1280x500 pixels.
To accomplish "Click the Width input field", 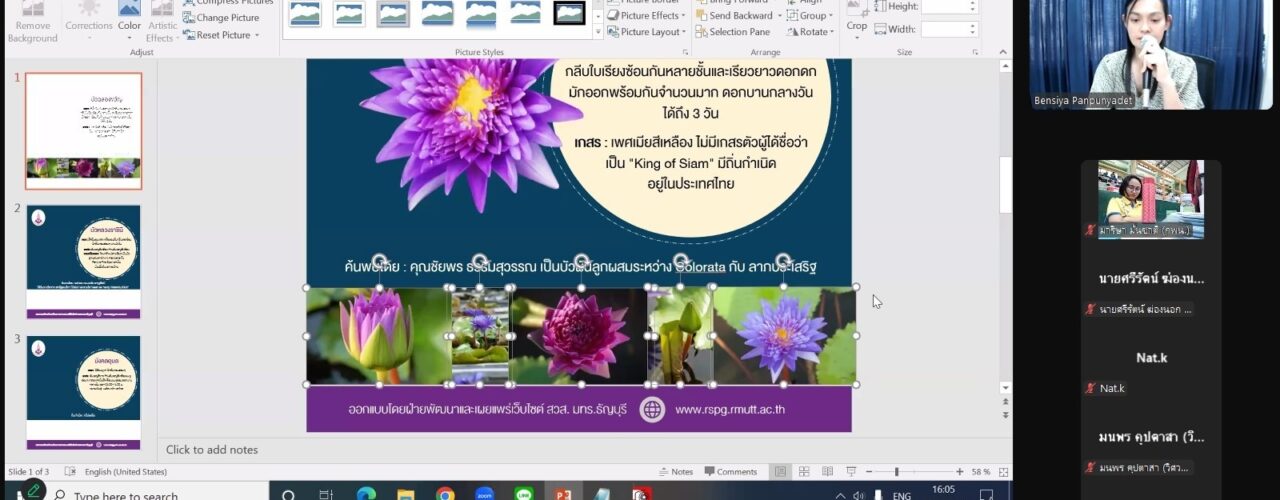I will click(x=944, y=30).
